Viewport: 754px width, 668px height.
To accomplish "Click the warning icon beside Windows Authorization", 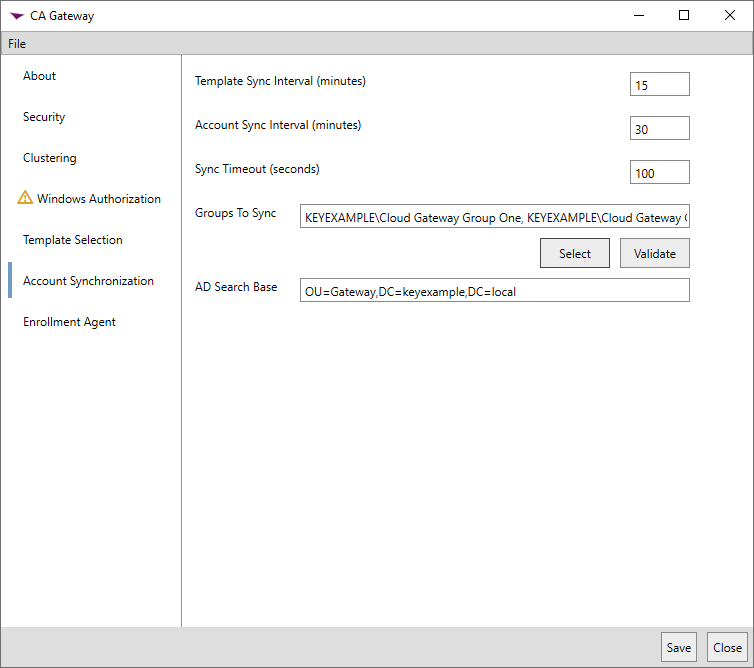I will (x=25, y=198).
